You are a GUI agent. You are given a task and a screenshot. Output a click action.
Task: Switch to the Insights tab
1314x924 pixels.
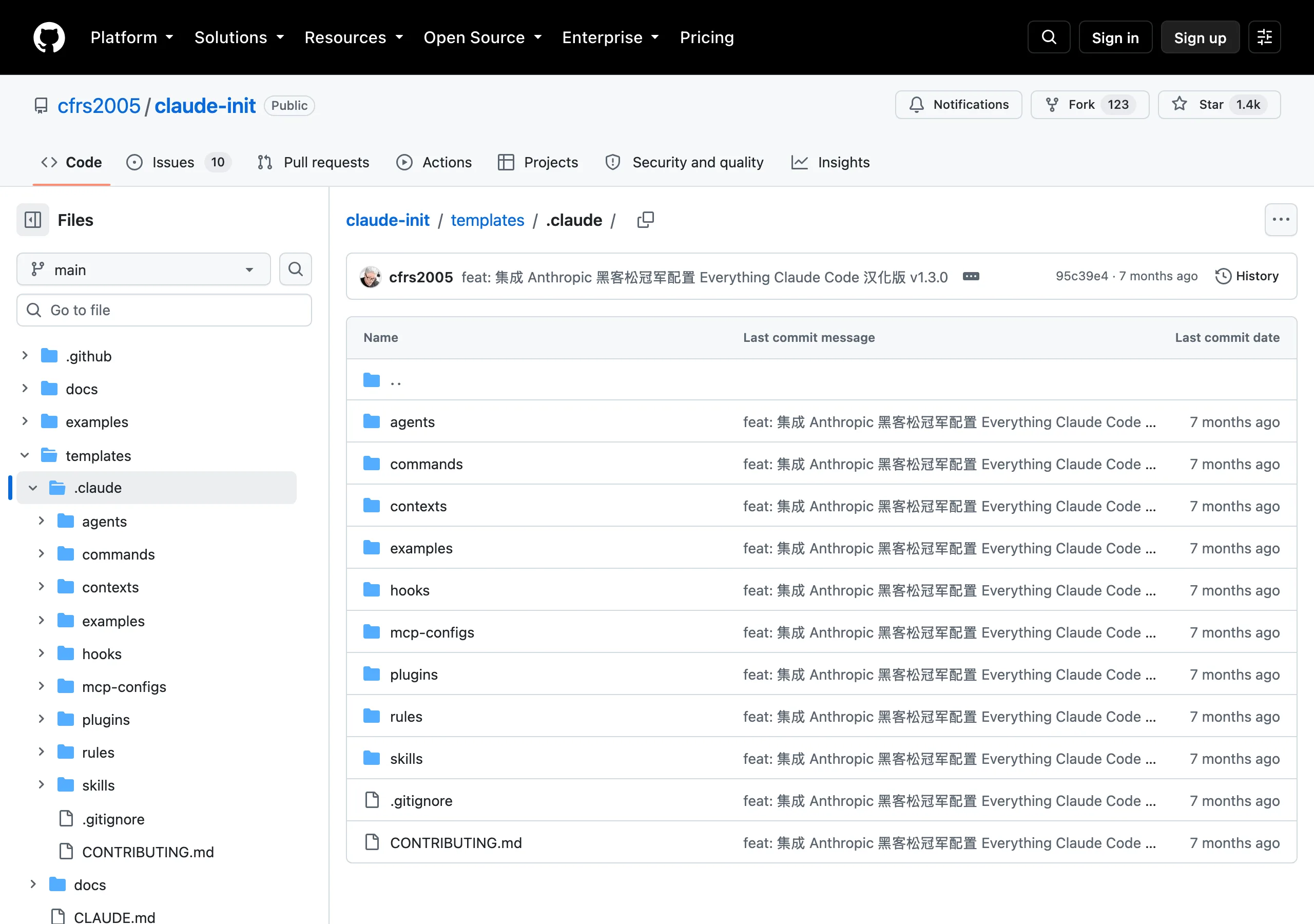pyautogui.click(x=830, y=163)
